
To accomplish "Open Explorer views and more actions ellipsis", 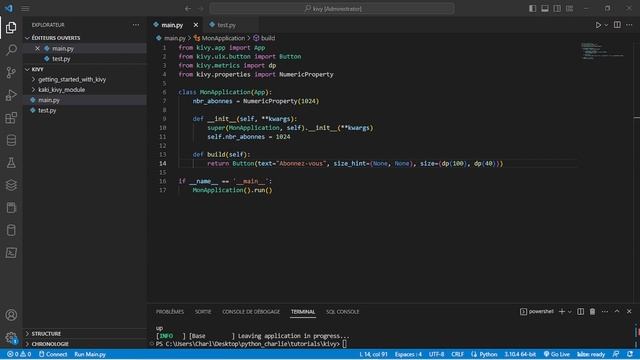I will pyautogui.click(x=136, y=25).
